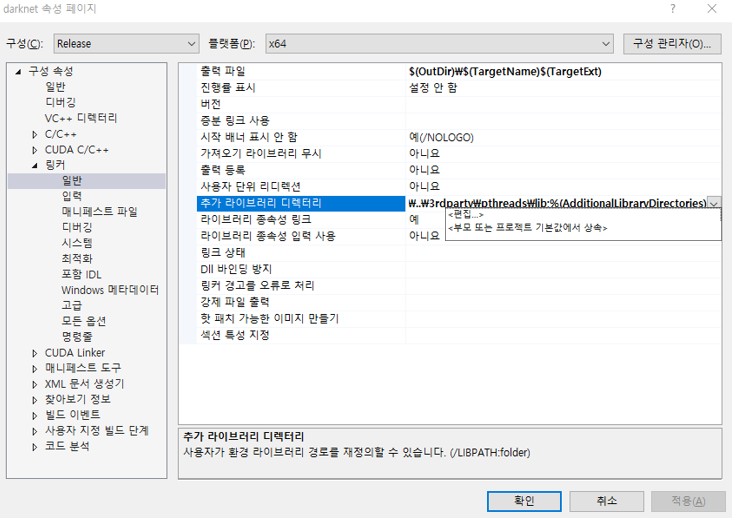Screen dimensions: 736x520
Task: Expand the 코드 분석 tree node
Action: pos(34,447)
